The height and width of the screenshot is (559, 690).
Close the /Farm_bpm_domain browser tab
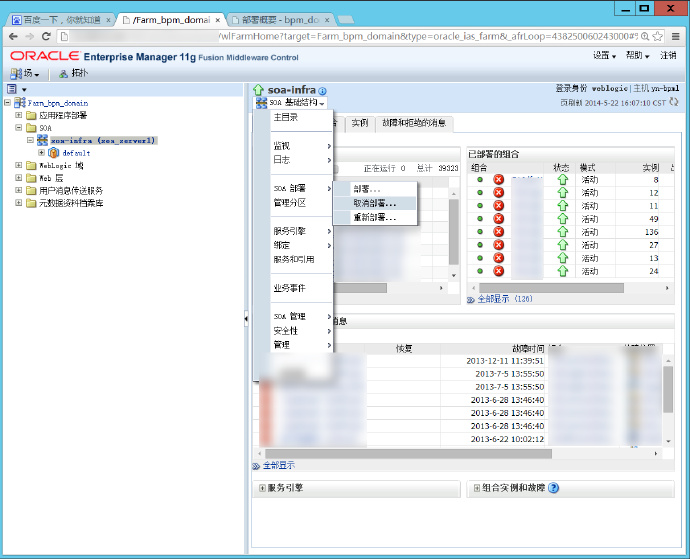217,20
